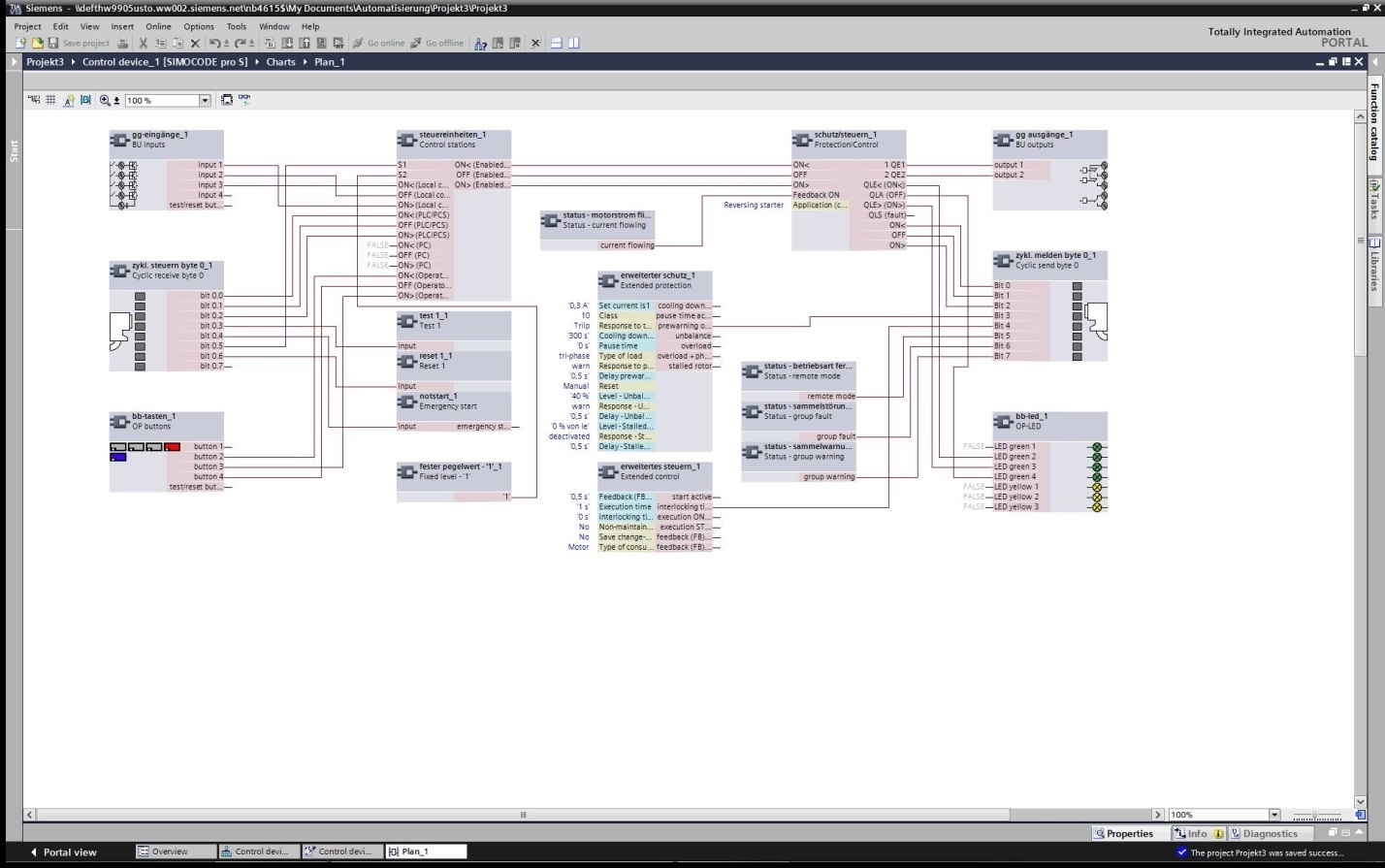Click the horizontal scrollbar right arrow
The height and width of the screenshot is (868, 1385).
coord(1157,815)
